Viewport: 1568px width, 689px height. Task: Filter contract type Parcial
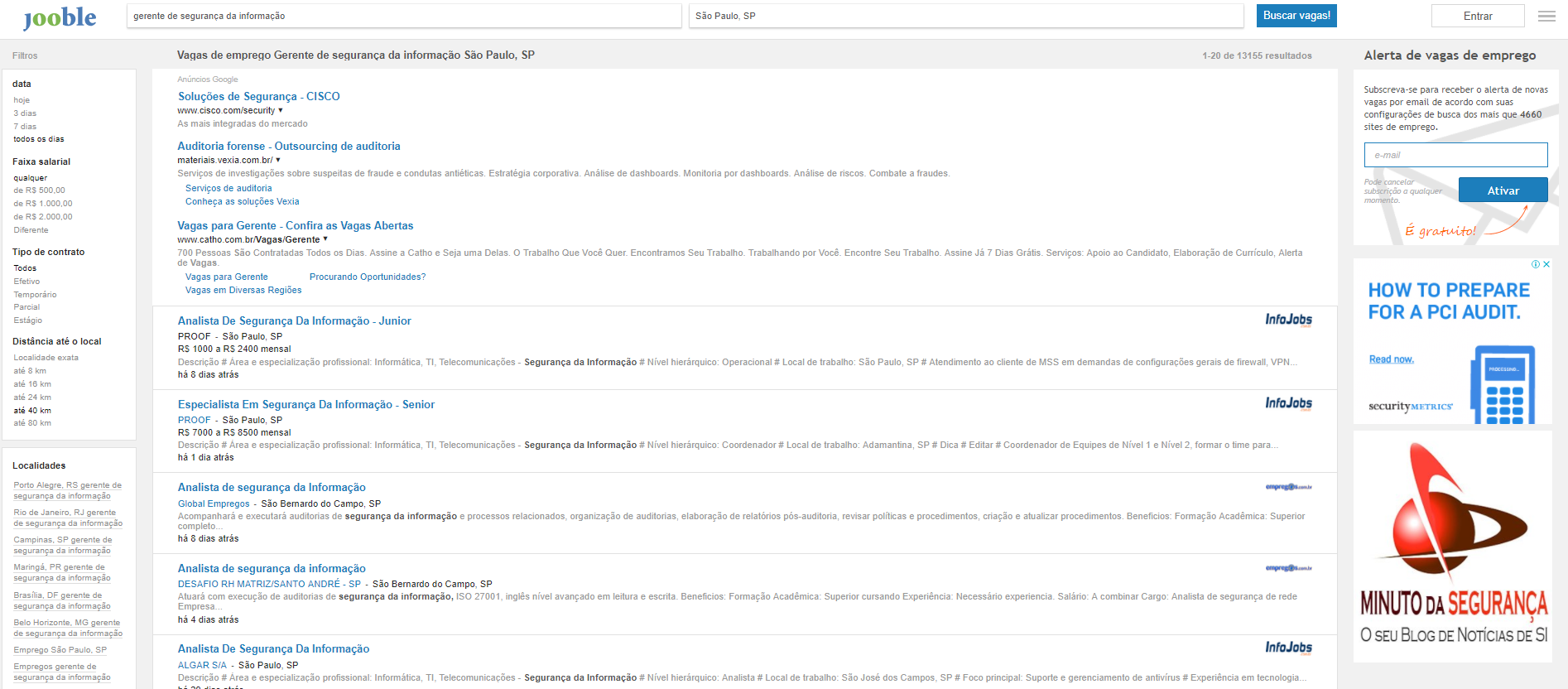tap(26, 307)
